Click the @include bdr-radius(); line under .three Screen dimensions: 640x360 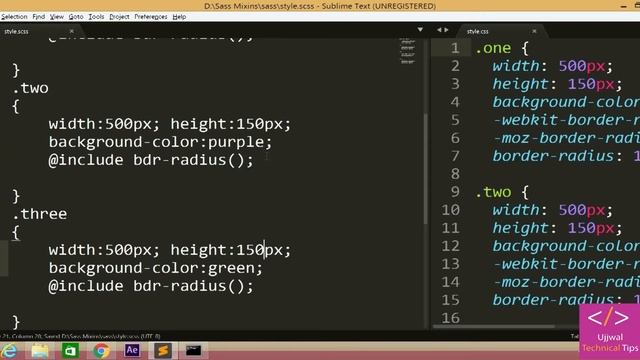[151, 286]
